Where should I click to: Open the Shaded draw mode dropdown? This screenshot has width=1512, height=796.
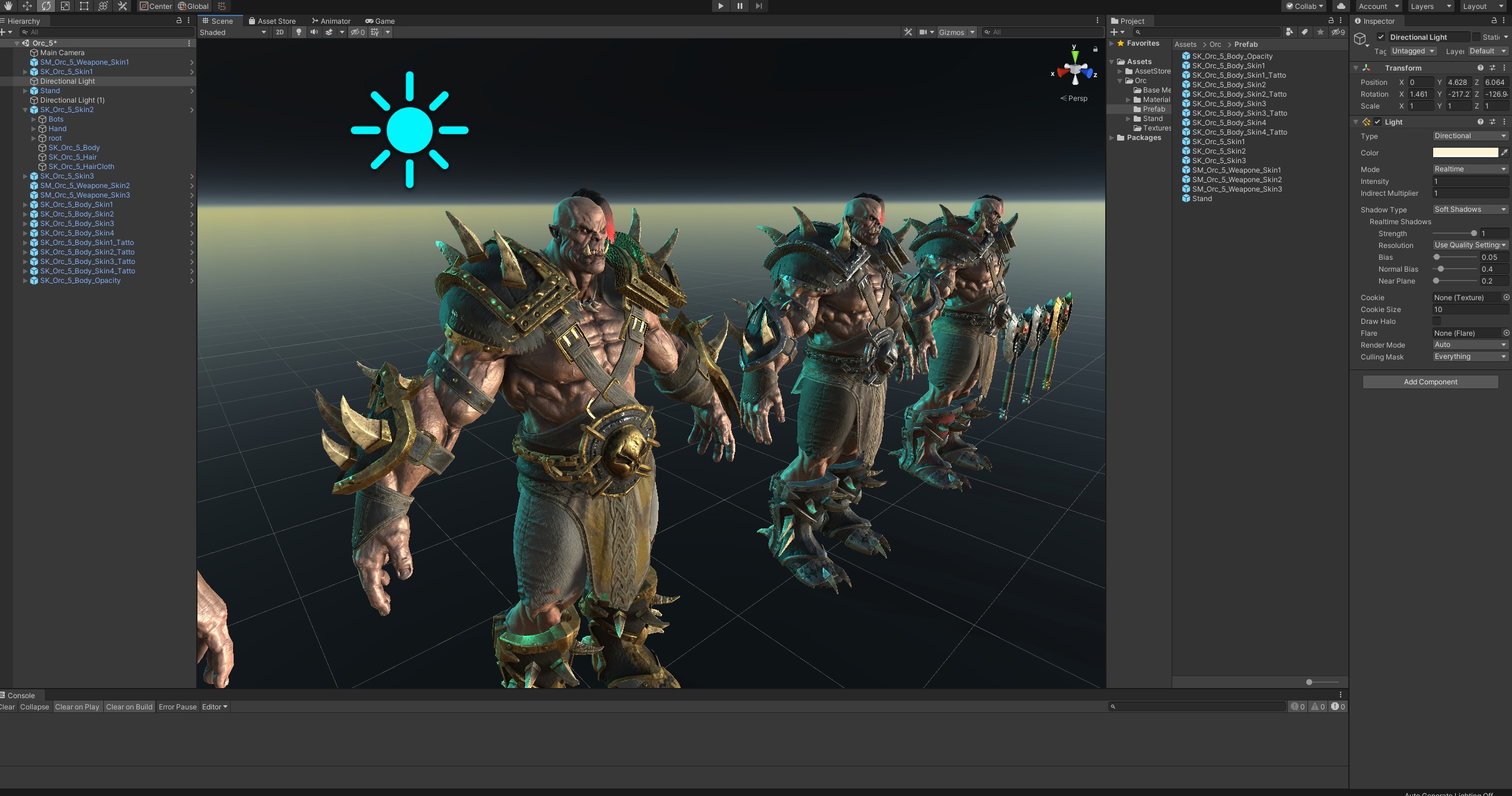coord(233,32)
